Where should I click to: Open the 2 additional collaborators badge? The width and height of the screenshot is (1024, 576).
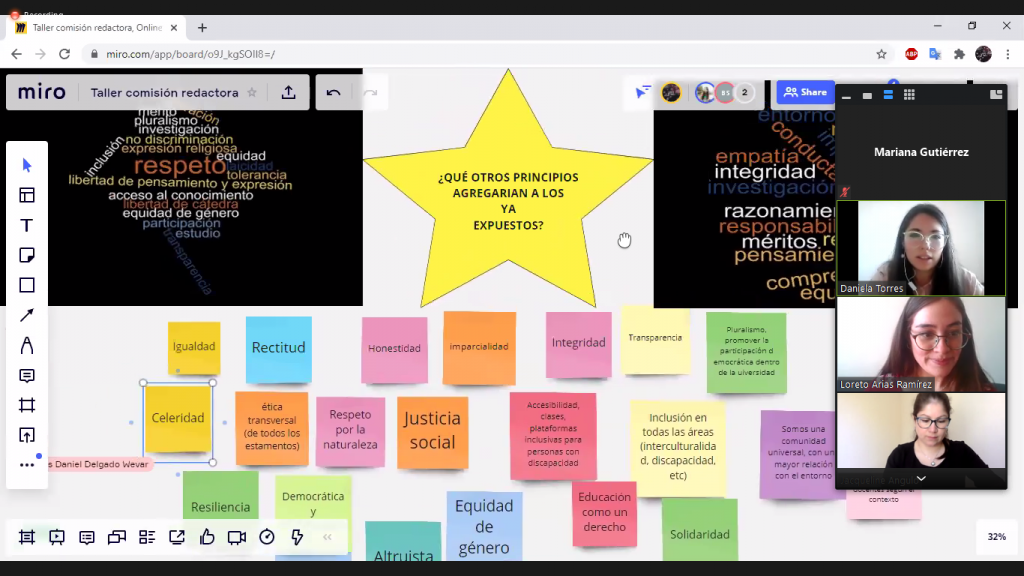744,93
